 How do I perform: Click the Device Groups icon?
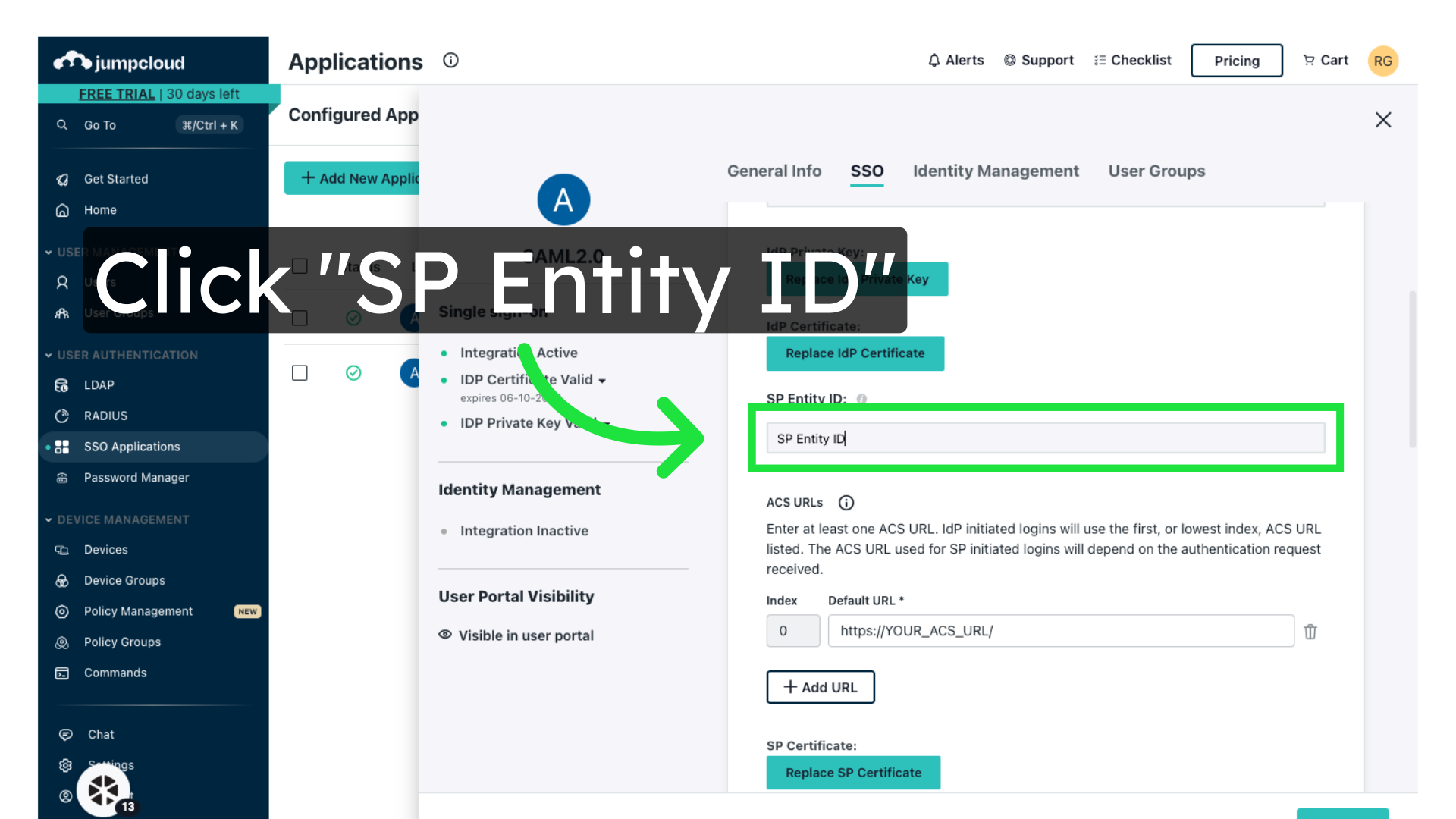click(62, 581)
